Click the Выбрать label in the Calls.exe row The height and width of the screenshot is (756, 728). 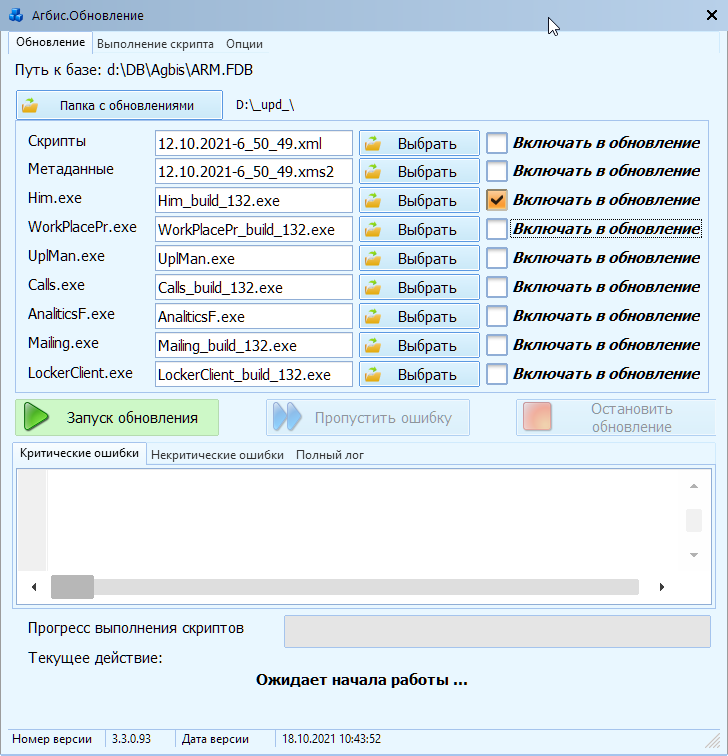click(x=427, y=287)
